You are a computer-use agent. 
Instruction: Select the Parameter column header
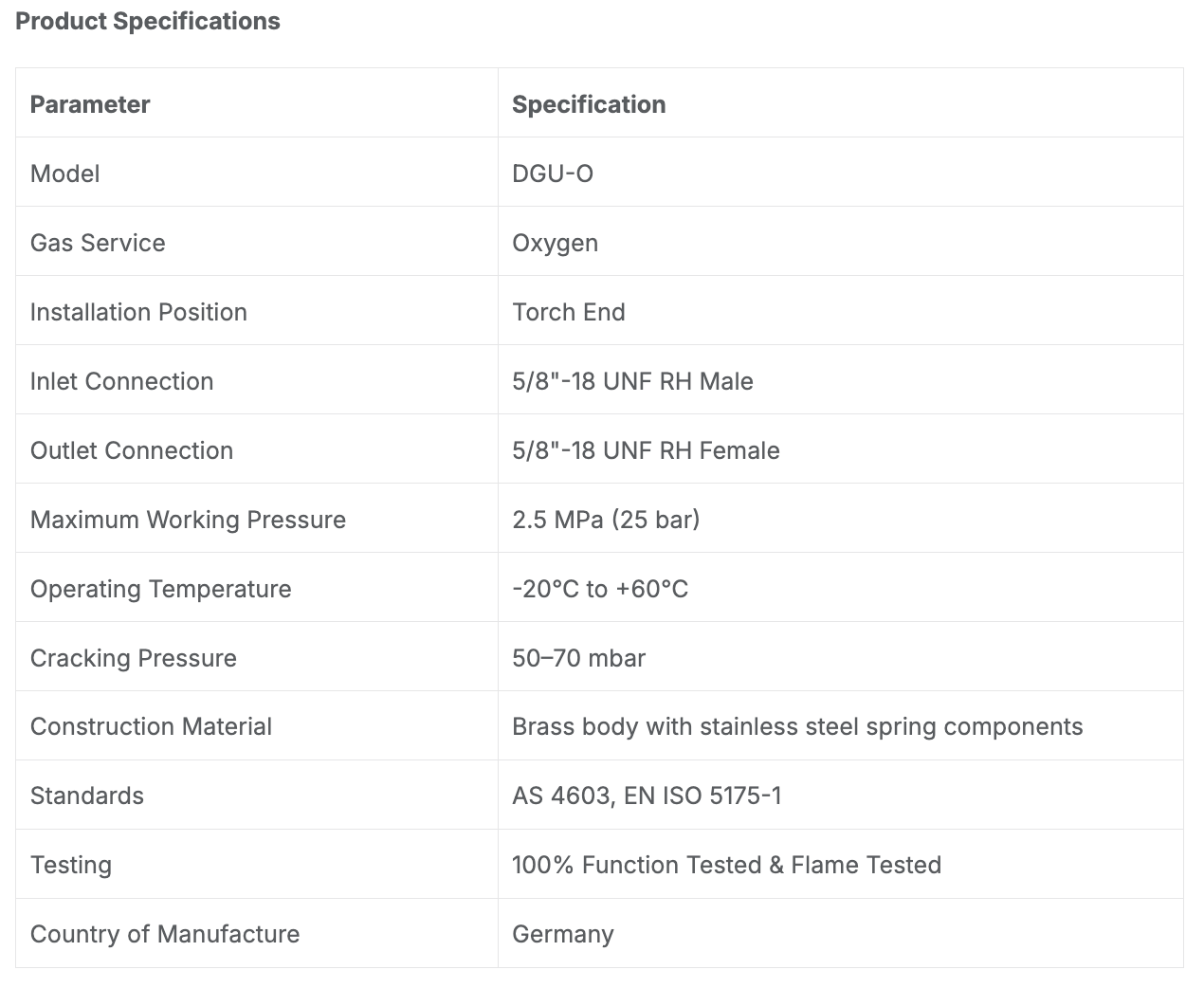click(90, 104)
